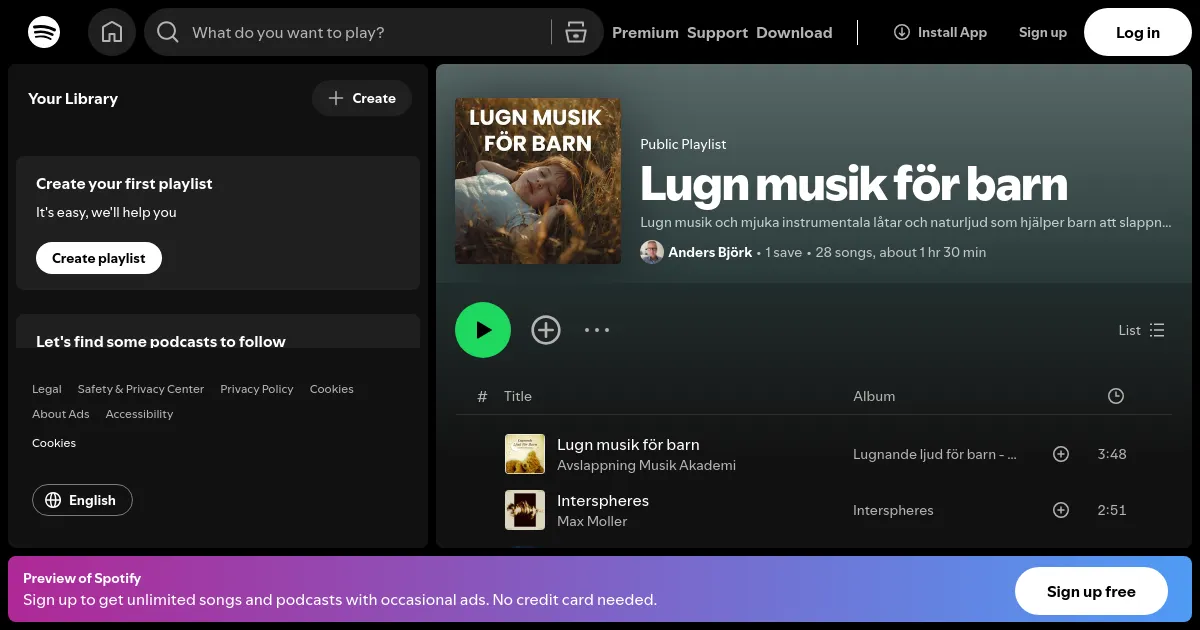
Task: Open the Download link
Action: click(x=794, y=32)
